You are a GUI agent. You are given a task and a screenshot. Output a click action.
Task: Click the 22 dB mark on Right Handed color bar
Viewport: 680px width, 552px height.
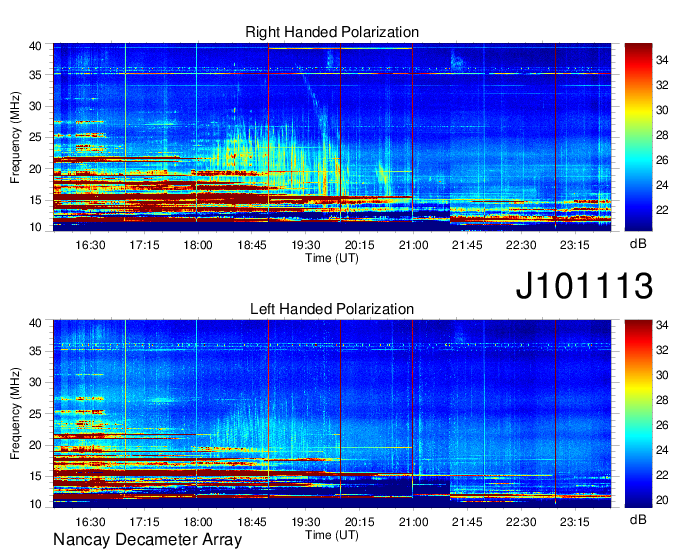coord(662,210)
